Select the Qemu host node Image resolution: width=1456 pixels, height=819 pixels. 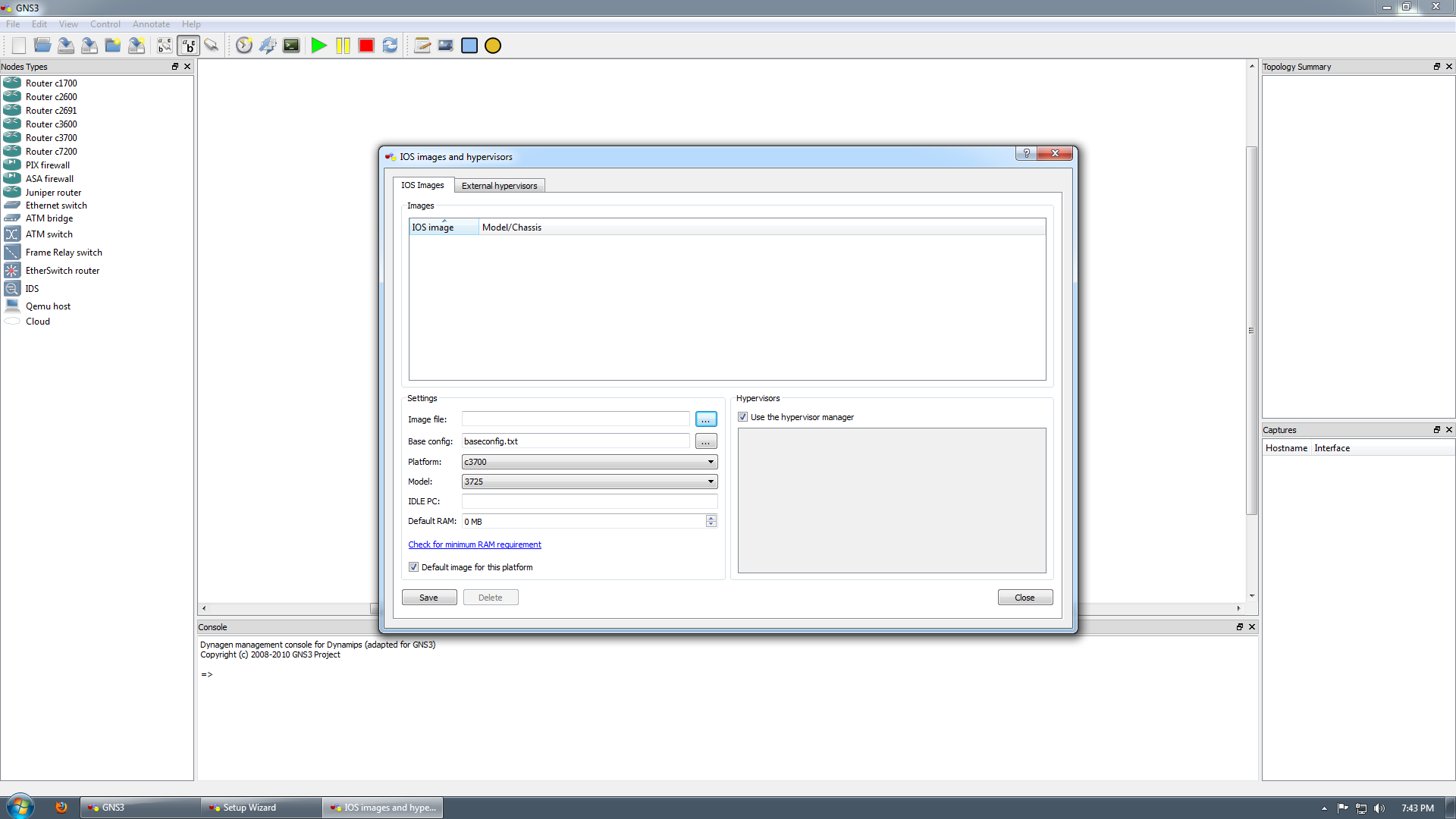48,306
